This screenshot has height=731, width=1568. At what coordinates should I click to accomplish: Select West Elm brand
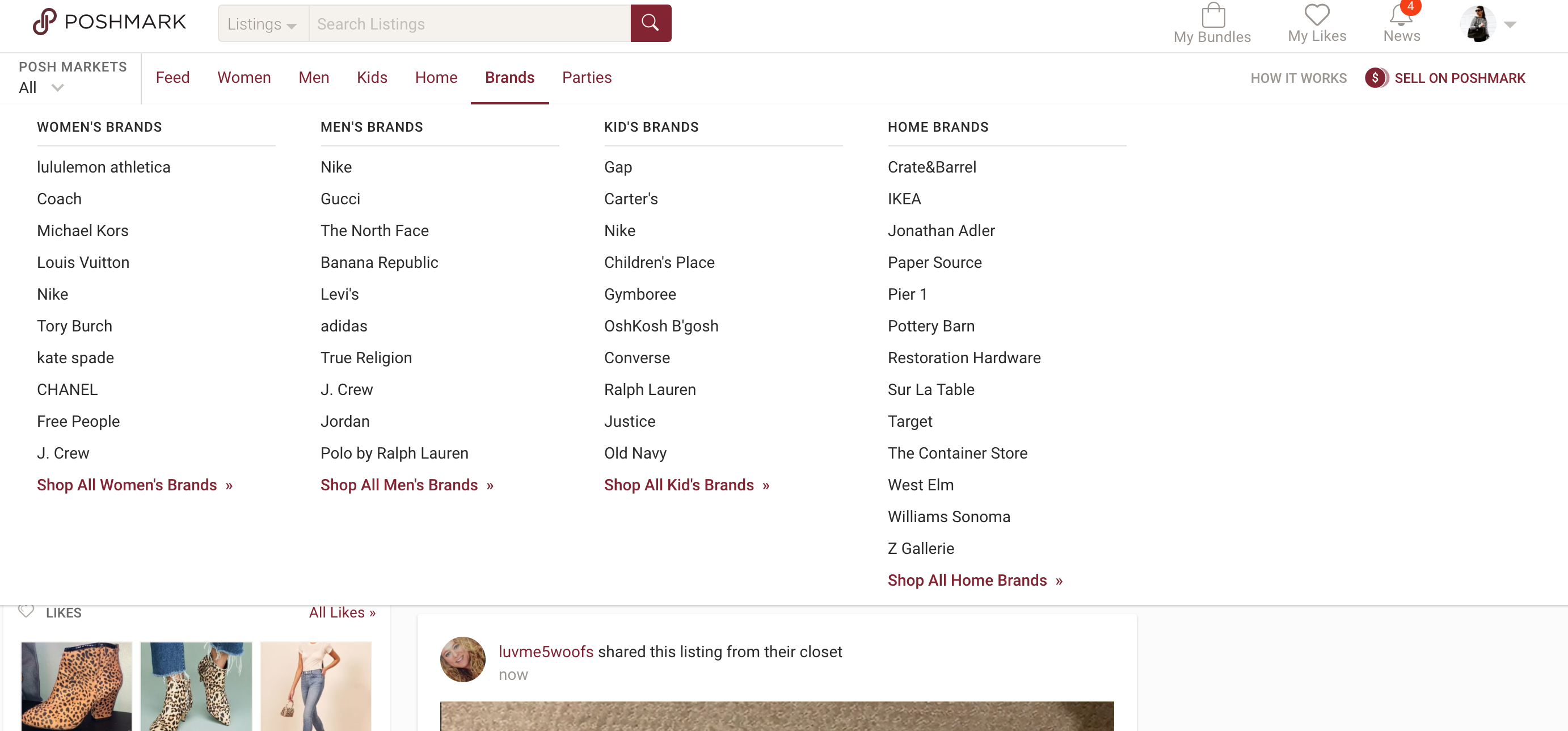(920, 485)
